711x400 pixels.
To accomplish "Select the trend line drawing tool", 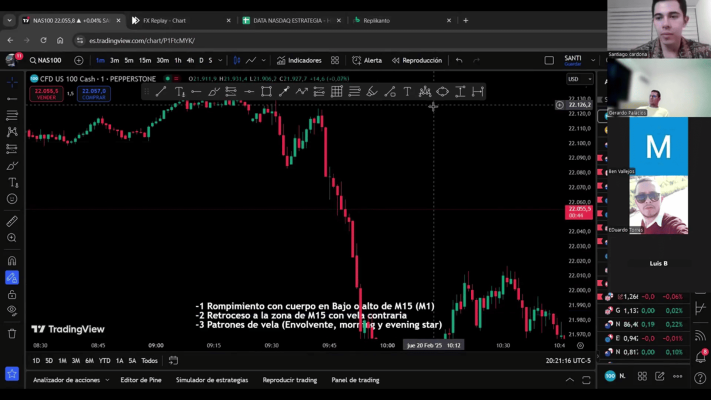I will pyautogui.click(x=161, y=92).
